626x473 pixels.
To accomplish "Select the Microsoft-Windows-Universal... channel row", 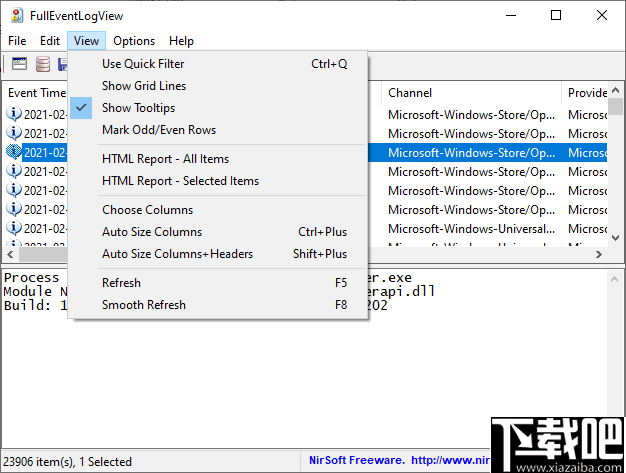I will coord(471,229).
